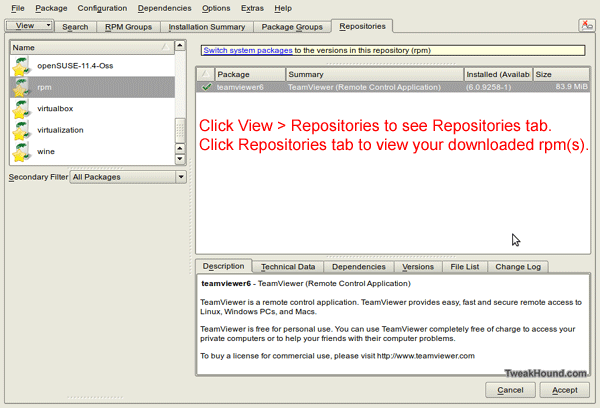The height and width of the screenshot is (408, 600).
Task: Click the Summary column header
Action: click(375, 74)
